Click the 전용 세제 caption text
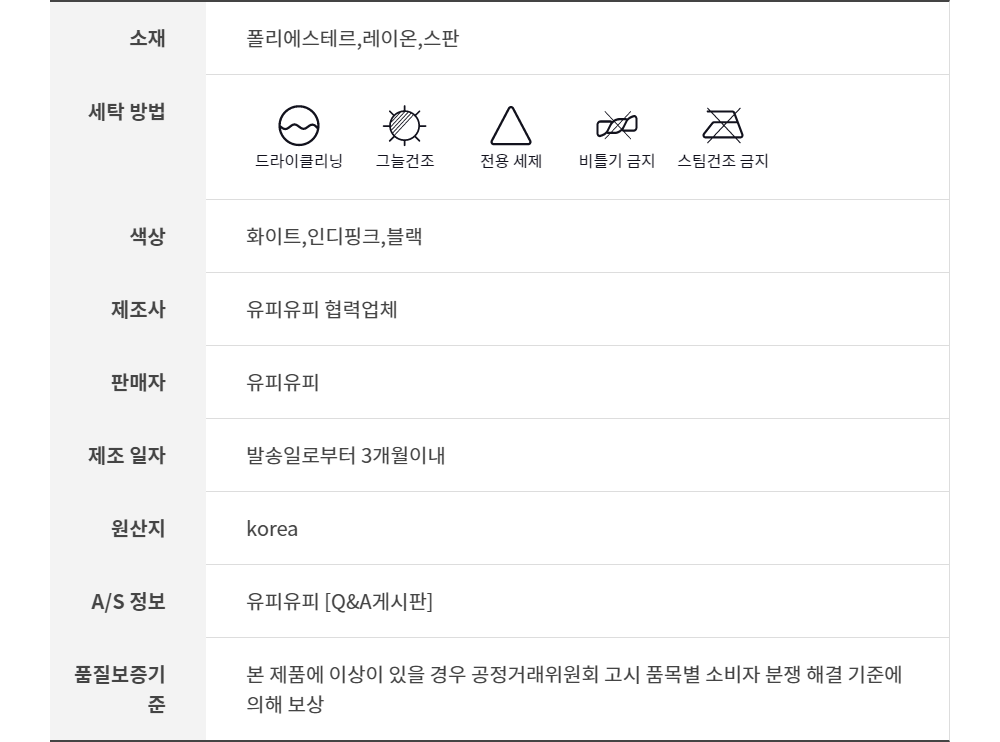This screenshot has height=742, width=1000. [x=511, y=161]
